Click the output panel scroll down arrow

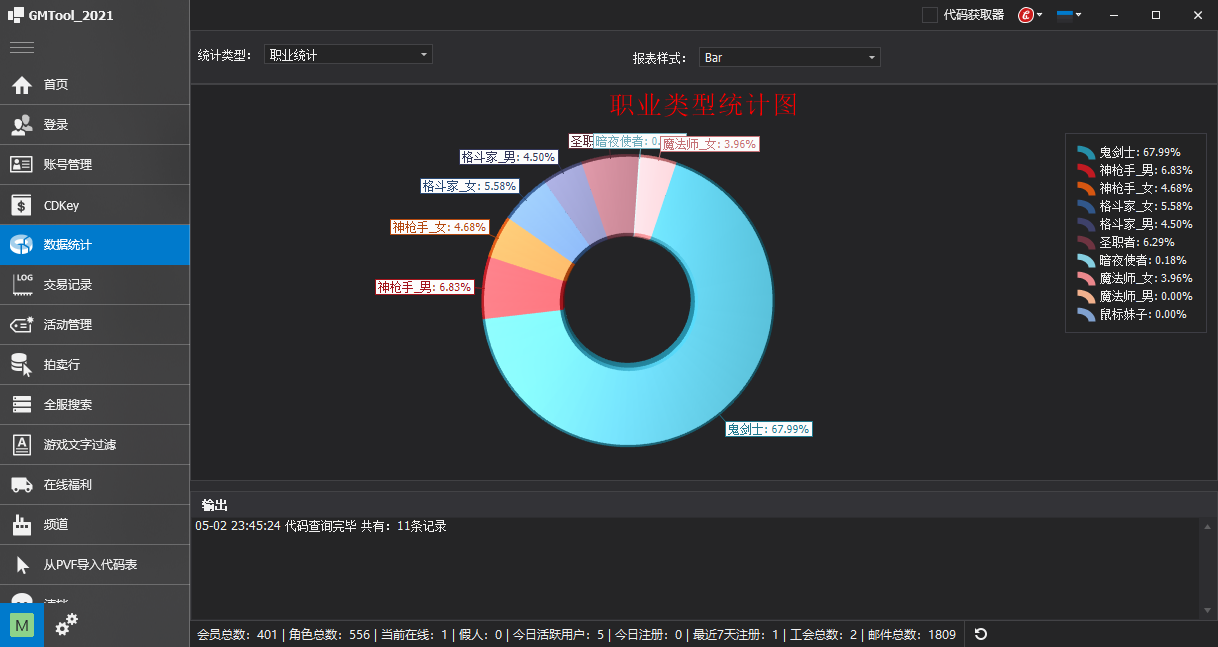click(x=1208, y=609)
